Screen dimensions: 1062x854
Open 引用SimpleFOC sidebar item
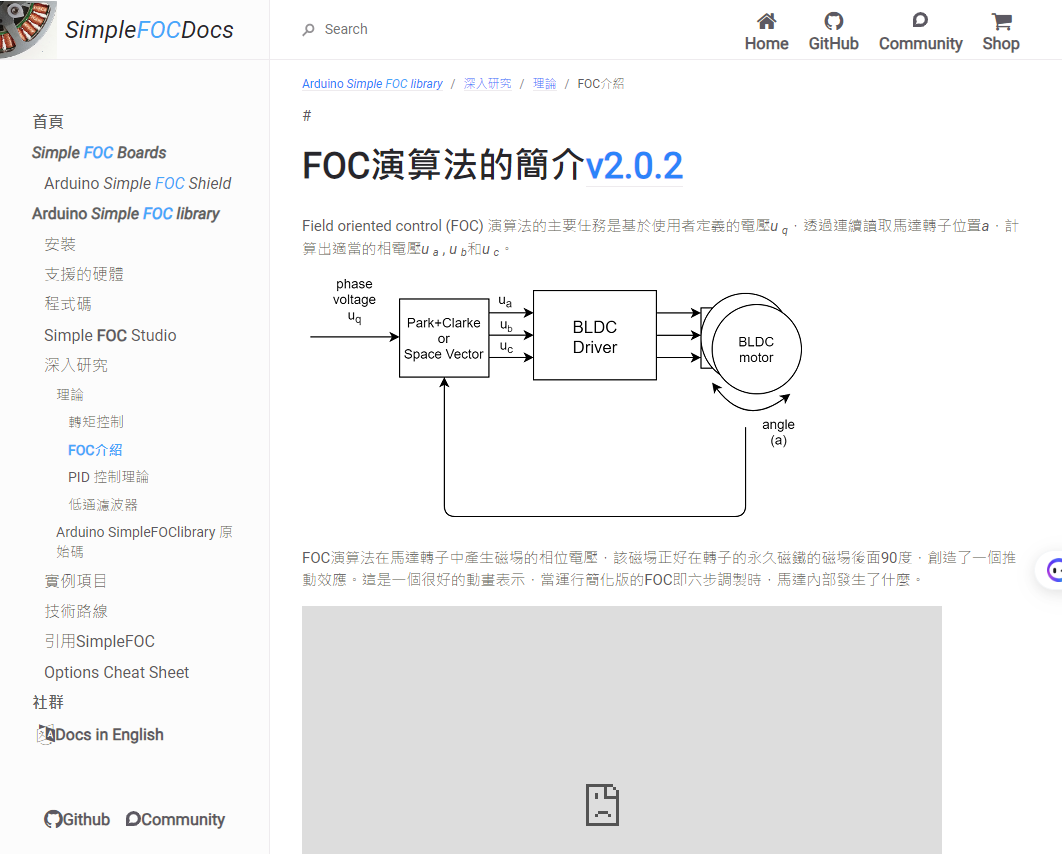pos(100,641)
